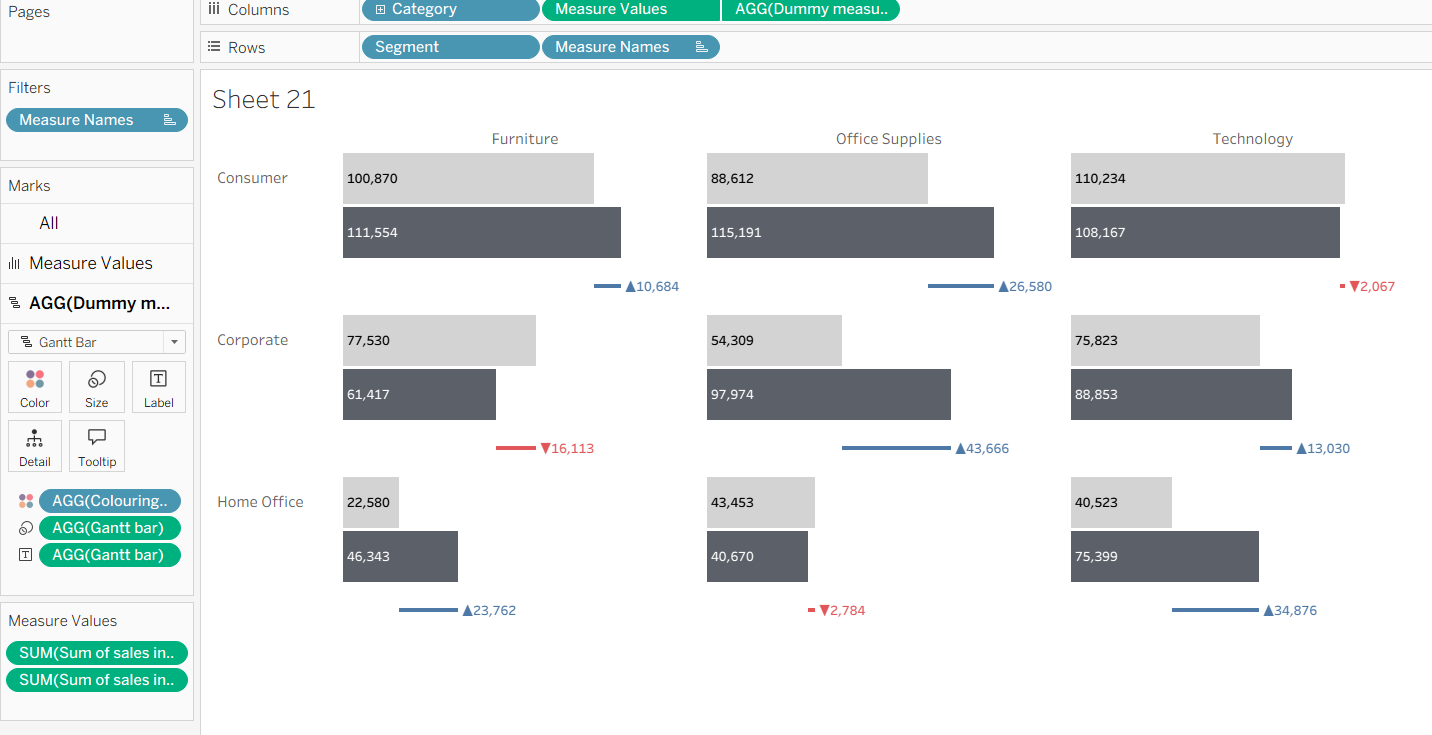The width and height of the screenshot is (1432, 735).
Task: Open the Detail mark property button
Action: (x=35, y=446)
